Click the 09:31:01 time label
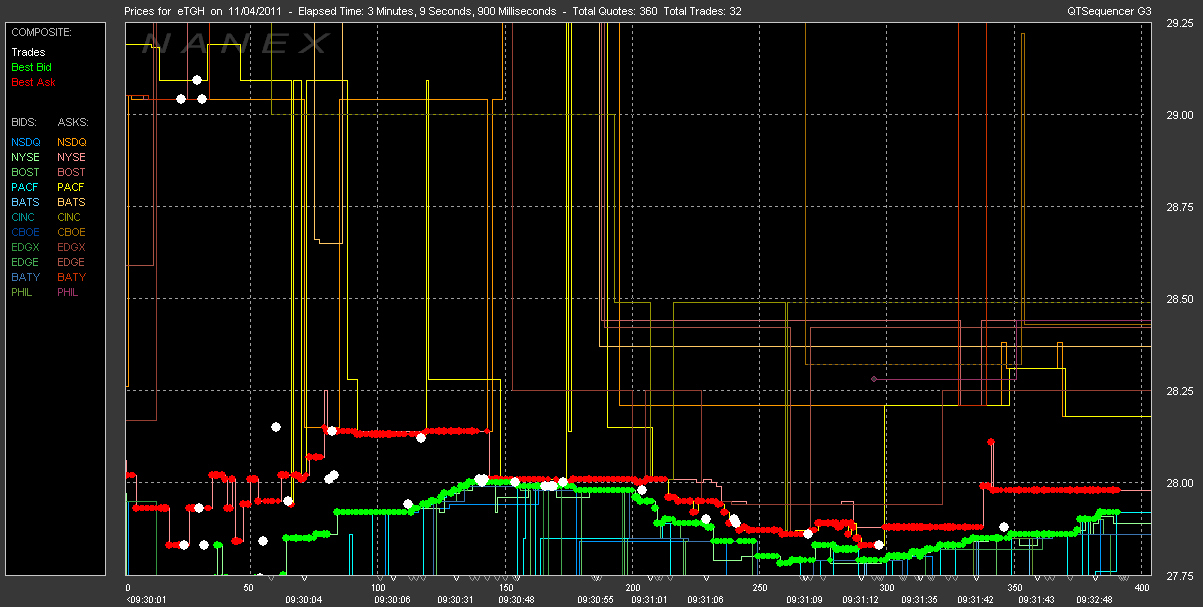 pyautogui.click(x=649, y=600)
